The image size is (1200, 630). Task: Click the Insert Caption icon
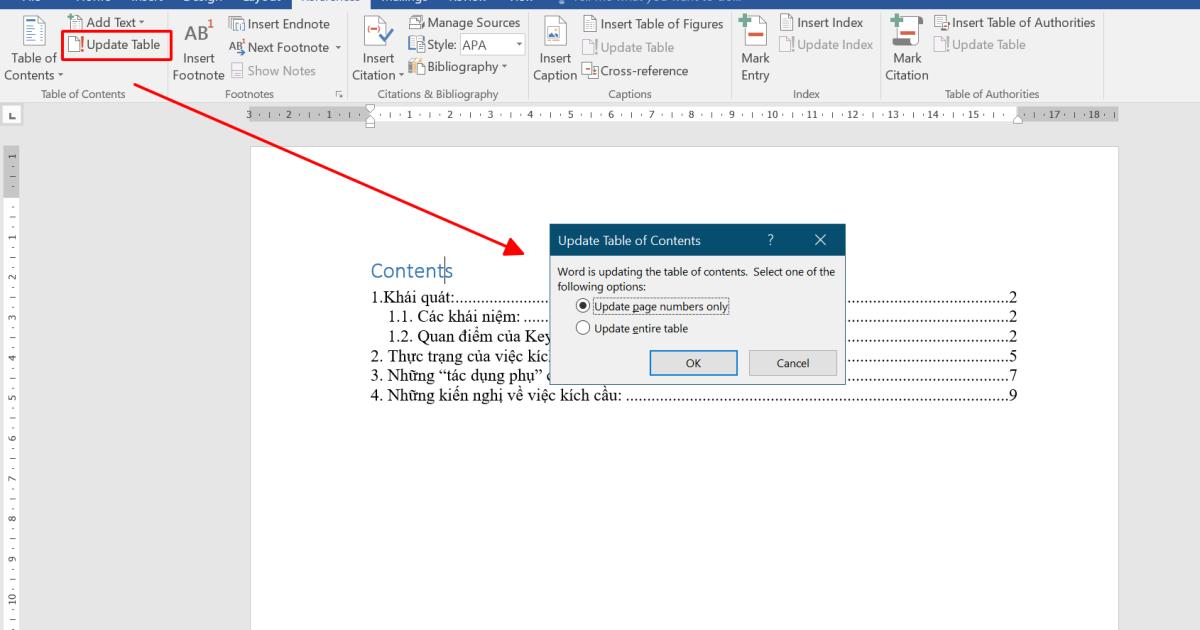[x=555, y=34]
